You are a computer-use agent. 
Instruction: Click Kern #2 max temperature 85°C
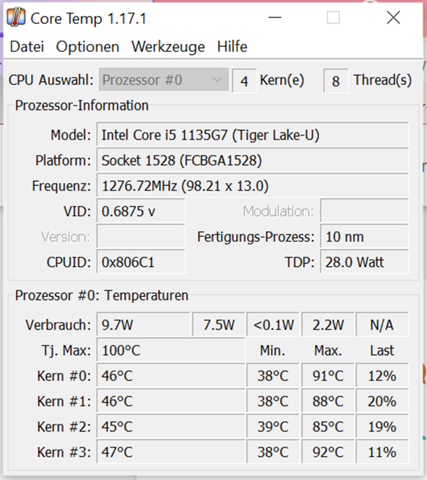pos(328,426)
